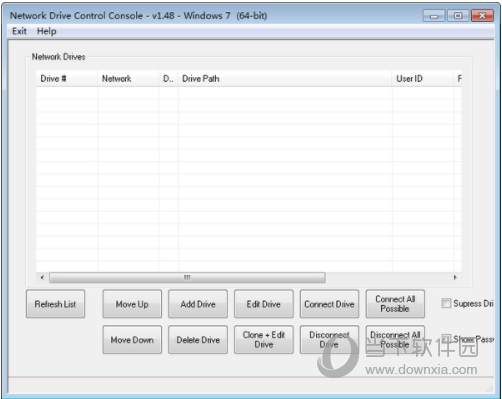The width and height of the screenshot is (502, 399).
Task: Click the horizontal scrollbar left arrow
Action: [x=42, y=277]
